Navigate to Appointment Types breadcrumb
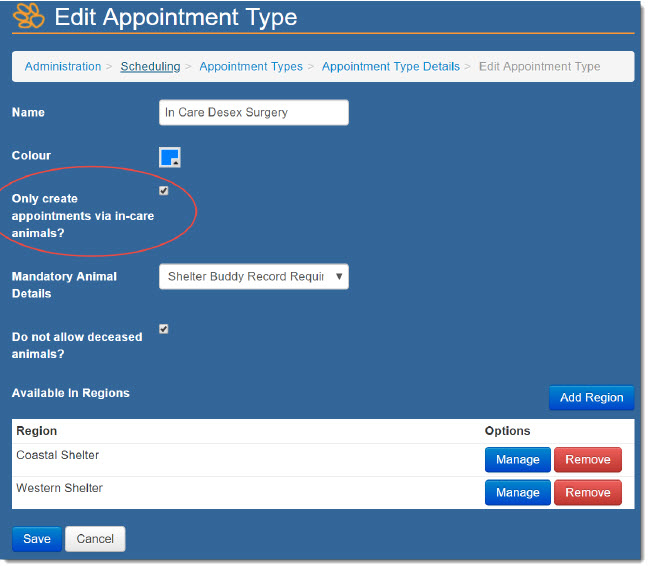The width and height of the screenshot is (649, 566). click(250, 67)
